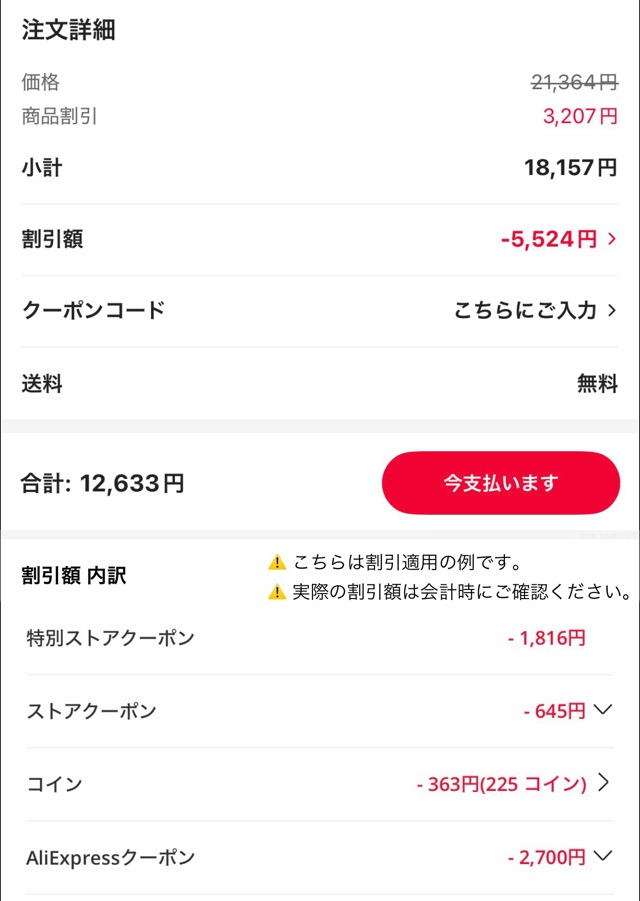Click the 送料 無料 shipping row
Screen dimensions: 640x901
[320, 383]
